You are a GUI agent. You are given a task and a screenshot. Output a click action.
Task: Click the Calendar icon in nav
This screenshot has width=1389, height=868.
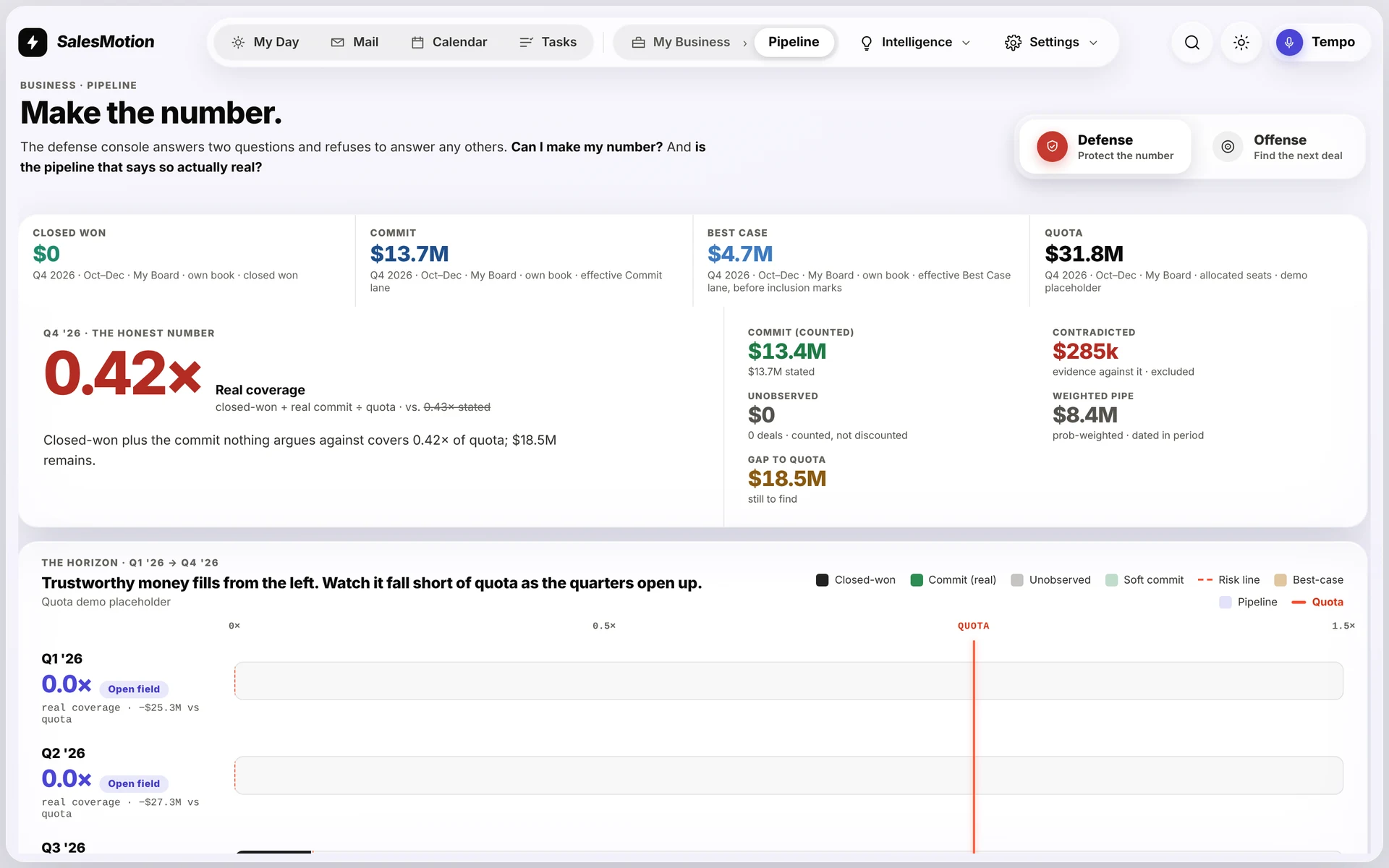[417, 43]
